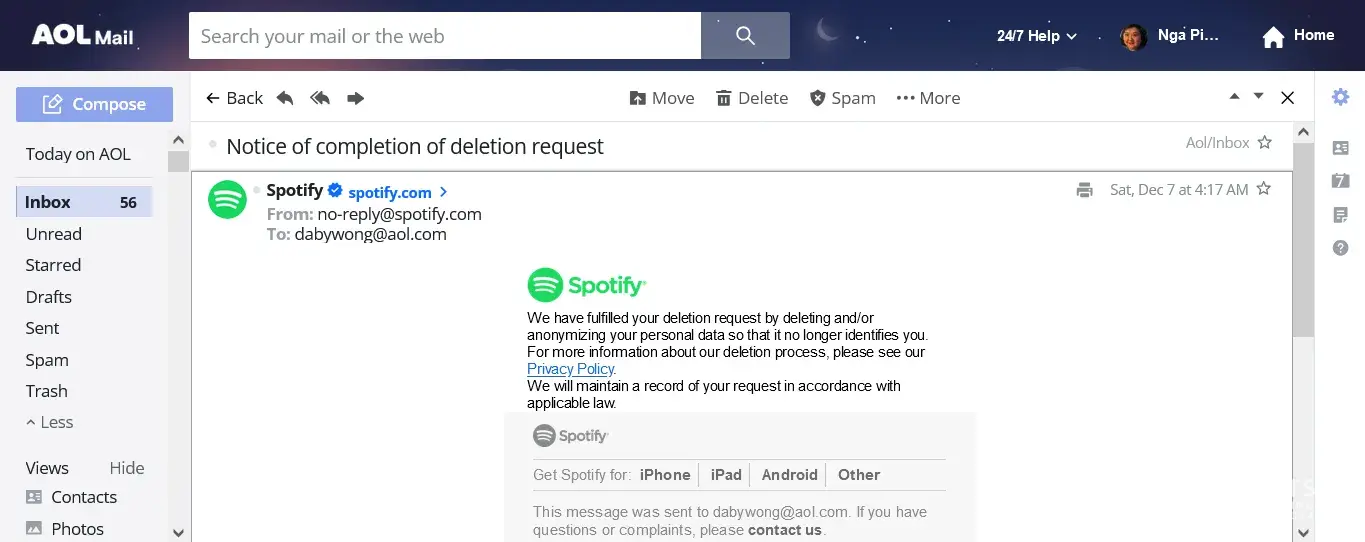Click the message pane vertical scrollbar

click(1302, 240)
